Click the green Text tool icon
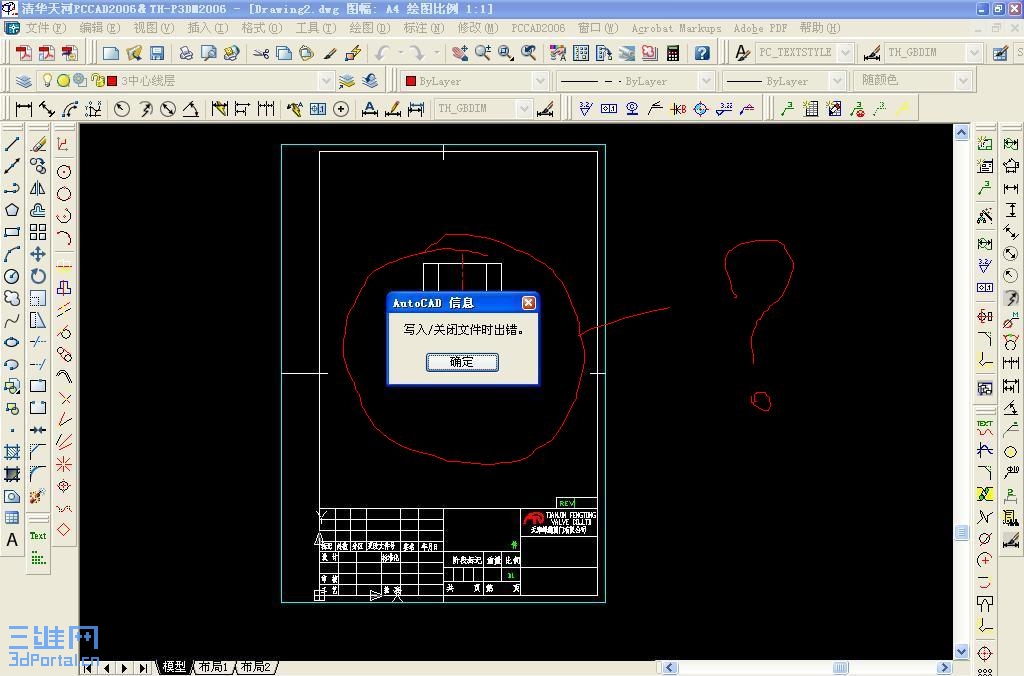Image resolution: width=1024 pixels, height=676 pixels. pos(38,536)
